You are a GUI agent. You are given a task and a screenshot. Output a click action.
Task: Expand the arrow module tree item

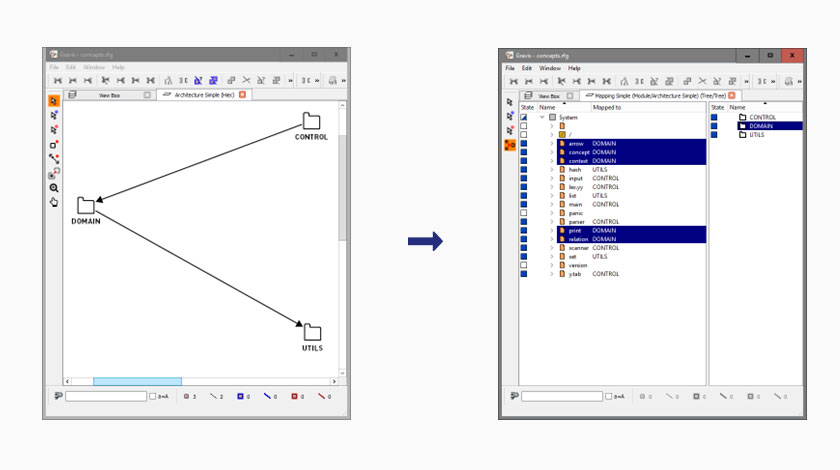coord(551,143)
